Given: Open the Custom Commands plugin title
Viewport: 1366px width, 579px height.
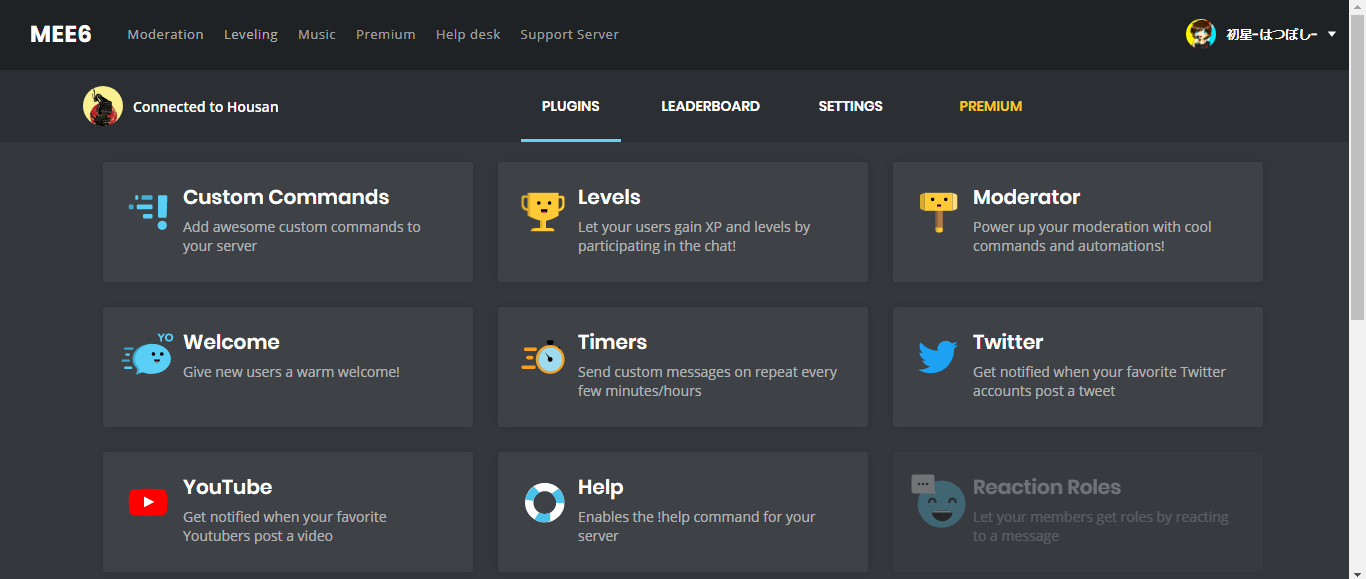Looking at the screenshot, I should click(286, 197).
